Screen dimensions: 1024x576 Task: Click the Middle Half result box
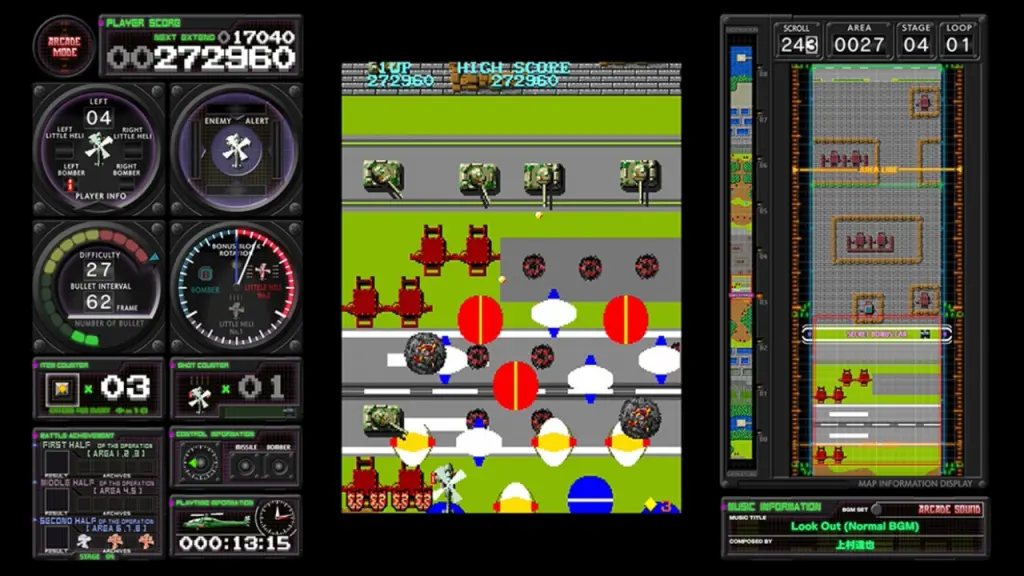pyautogui.click(x=57, y=500)
